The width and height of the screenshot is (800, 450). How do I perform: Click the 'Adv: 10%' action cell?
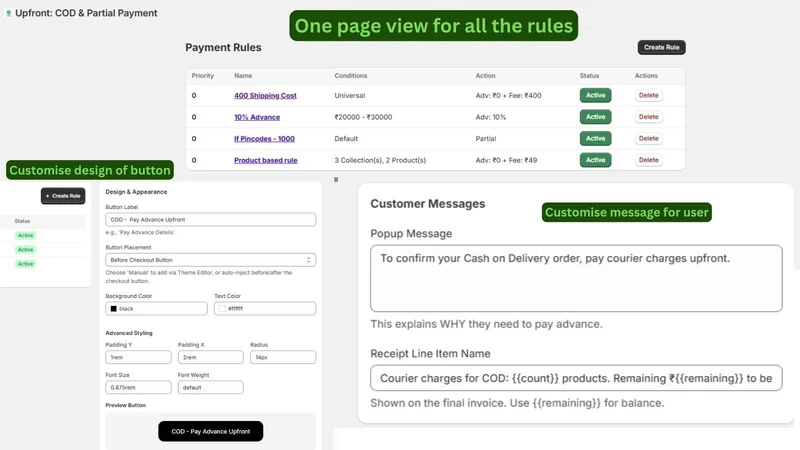coord(491,117)
